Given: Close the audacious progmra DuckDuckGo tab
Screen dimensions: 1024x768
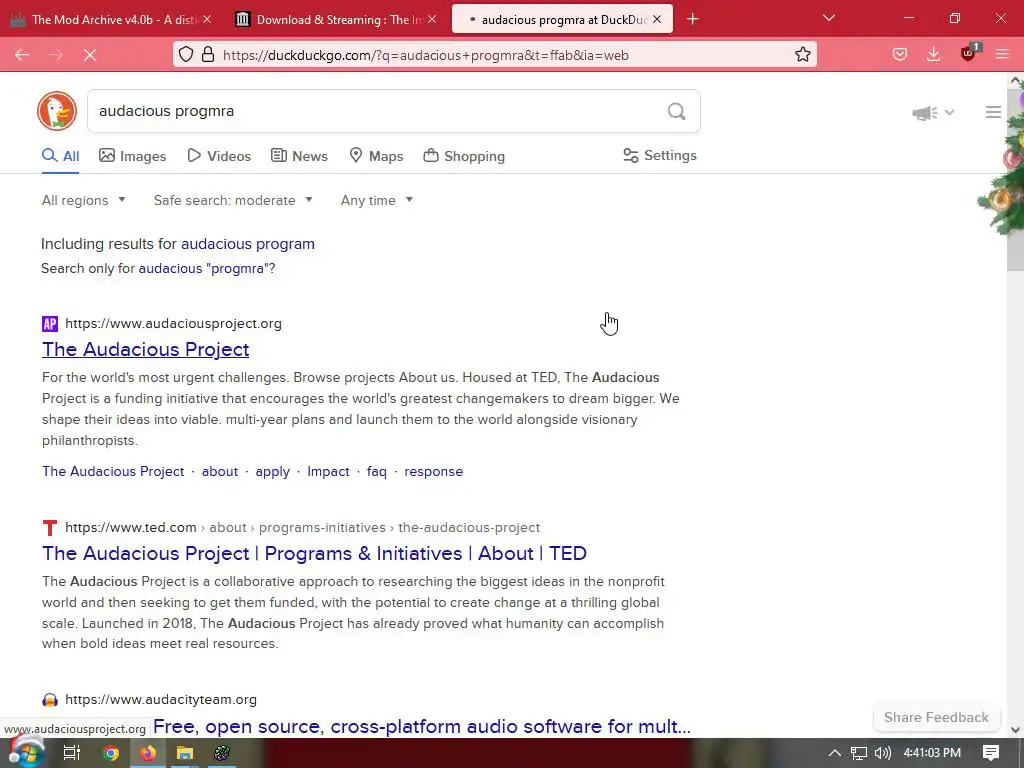Looking at the screenshot, I should coord(657,19).
